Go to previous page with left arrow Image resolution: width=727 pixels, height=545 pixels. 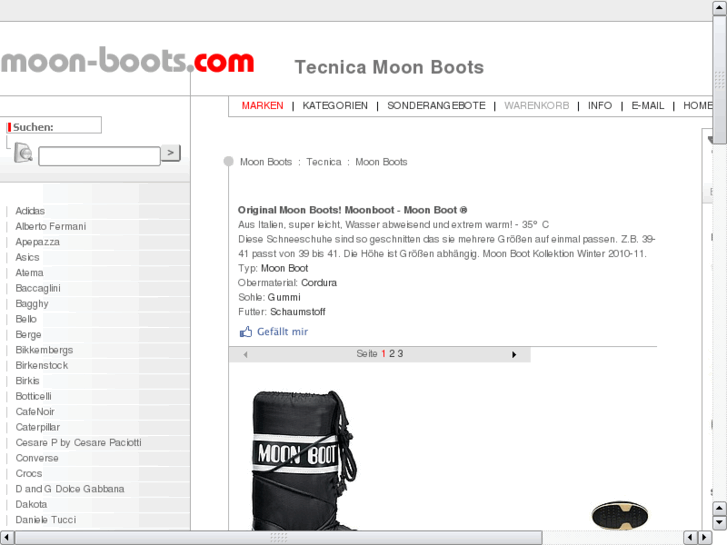(245, 355)
